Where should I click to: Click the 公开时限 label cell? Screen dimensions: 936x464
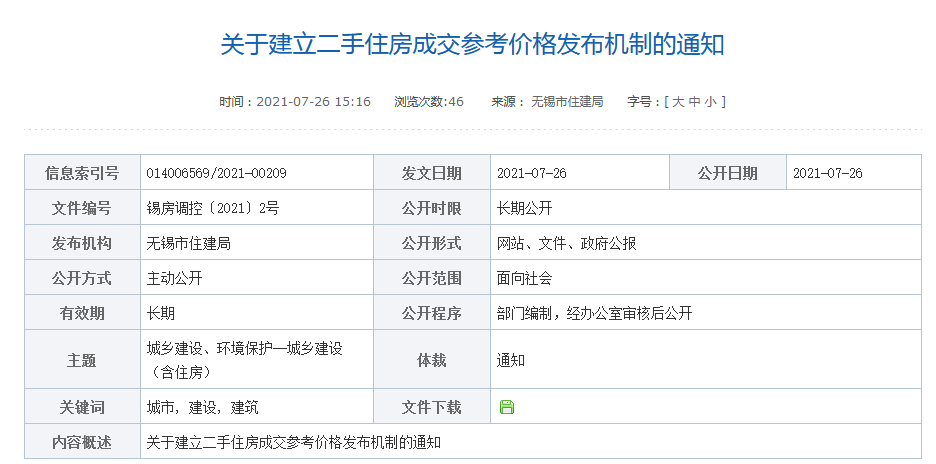432,208
